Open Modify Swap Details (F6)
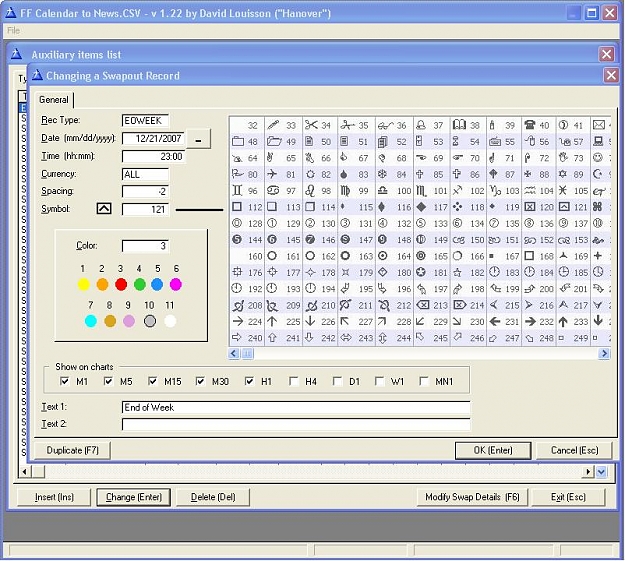625x561 pixels. click(x=472, y=497)
